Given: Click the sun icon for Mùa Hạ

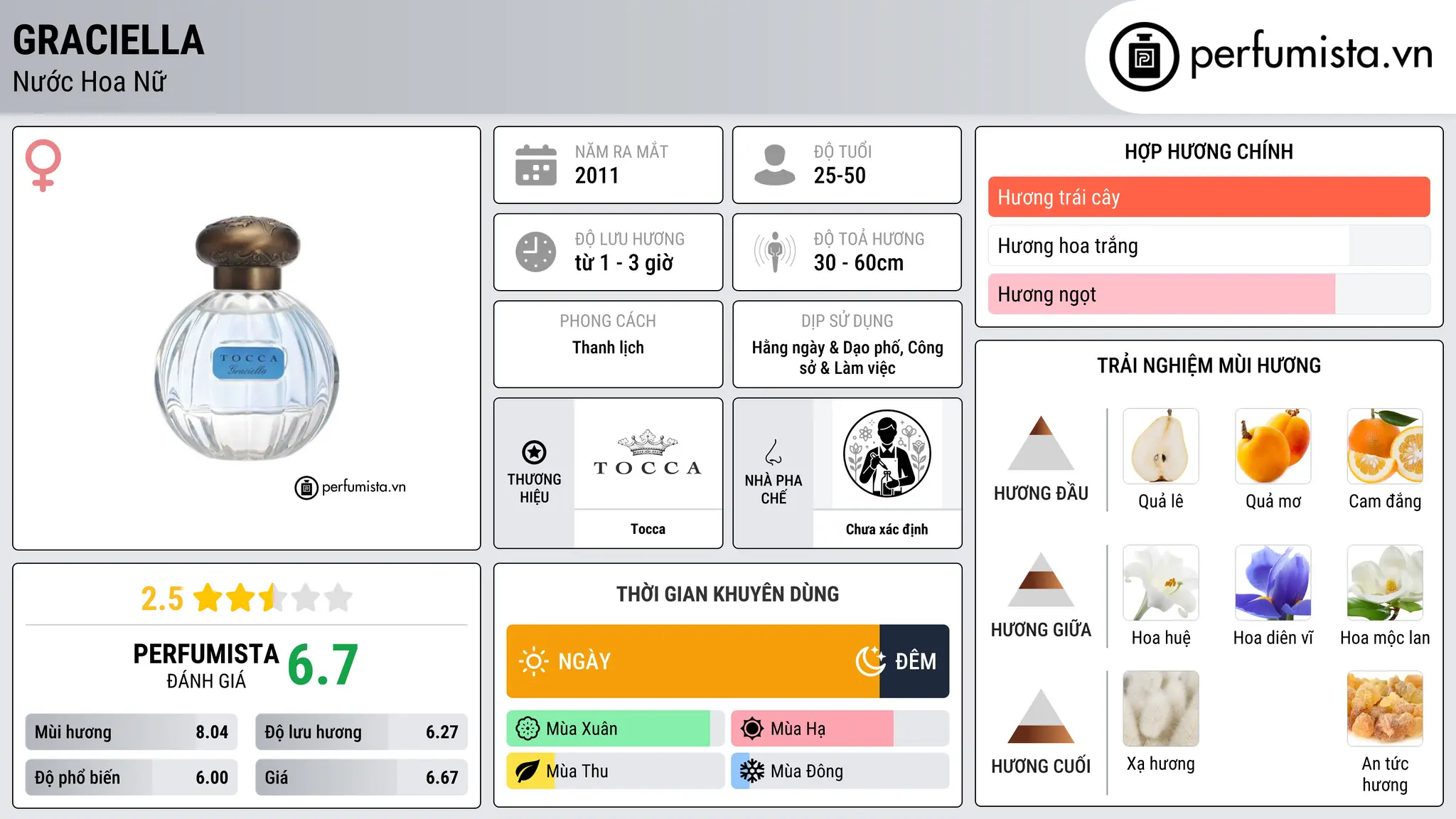Looking at the screenshot, I should point(752,729).
